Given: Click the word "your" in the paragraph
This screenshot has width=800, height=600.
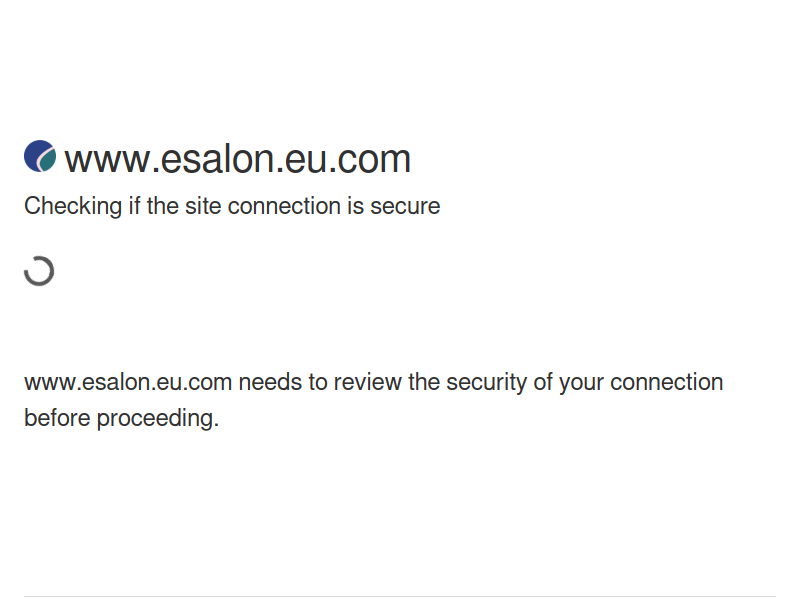Looking at the screenshot, I should coord(581,383).
